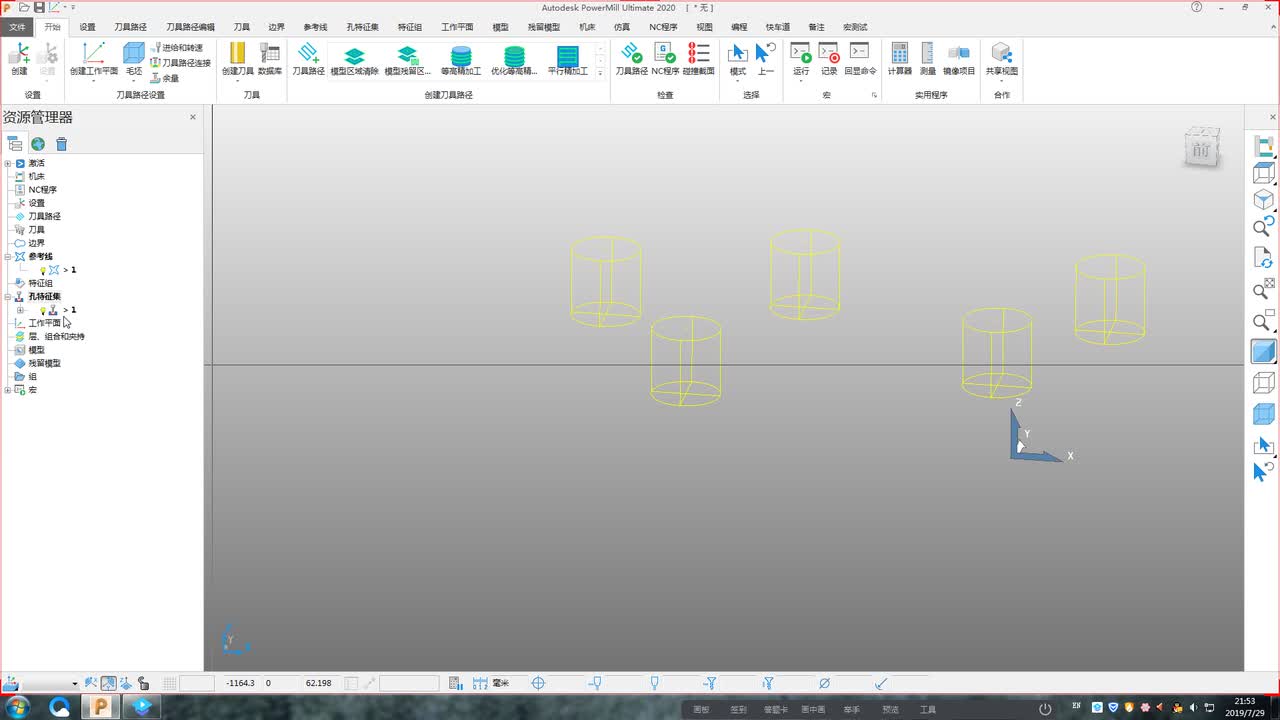Open 进给和转速 feeds and speeds
1280x720 pixels.
pos(177,48)
